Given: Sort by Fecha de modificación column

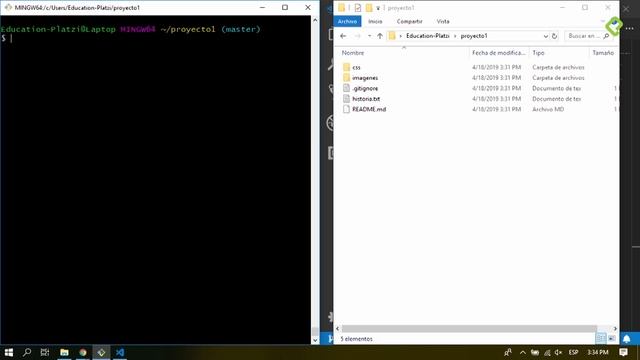Looking at the screenshot, I should (x=499, y=53).
